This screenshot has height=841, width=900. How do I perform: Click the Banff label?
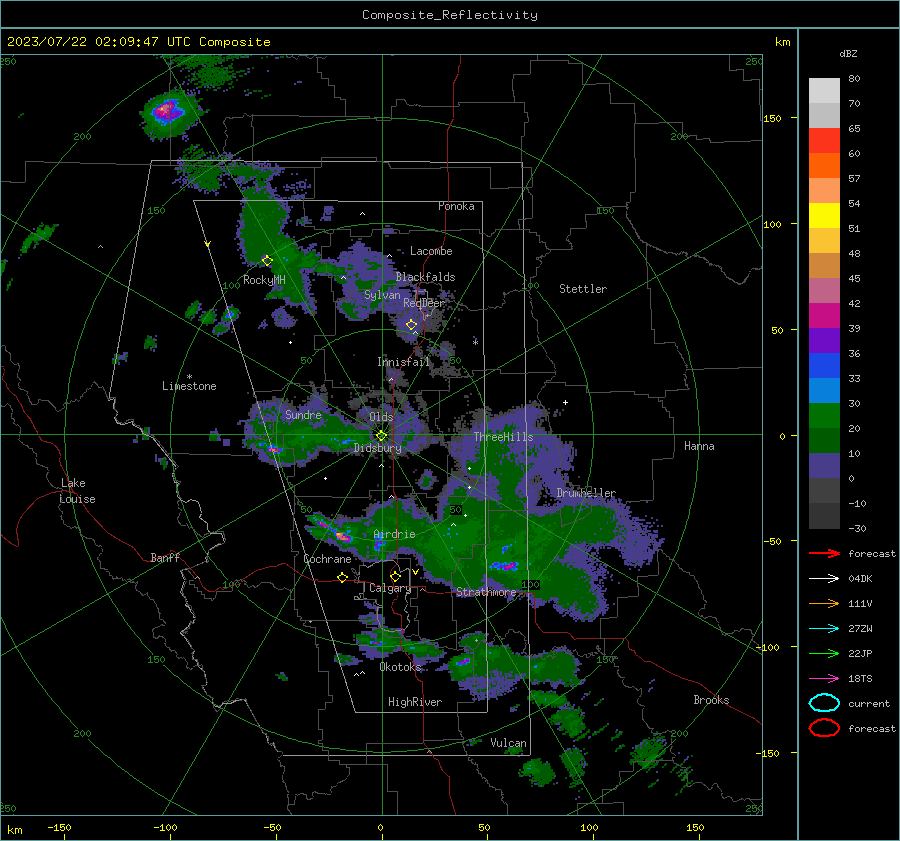point(165,557)
